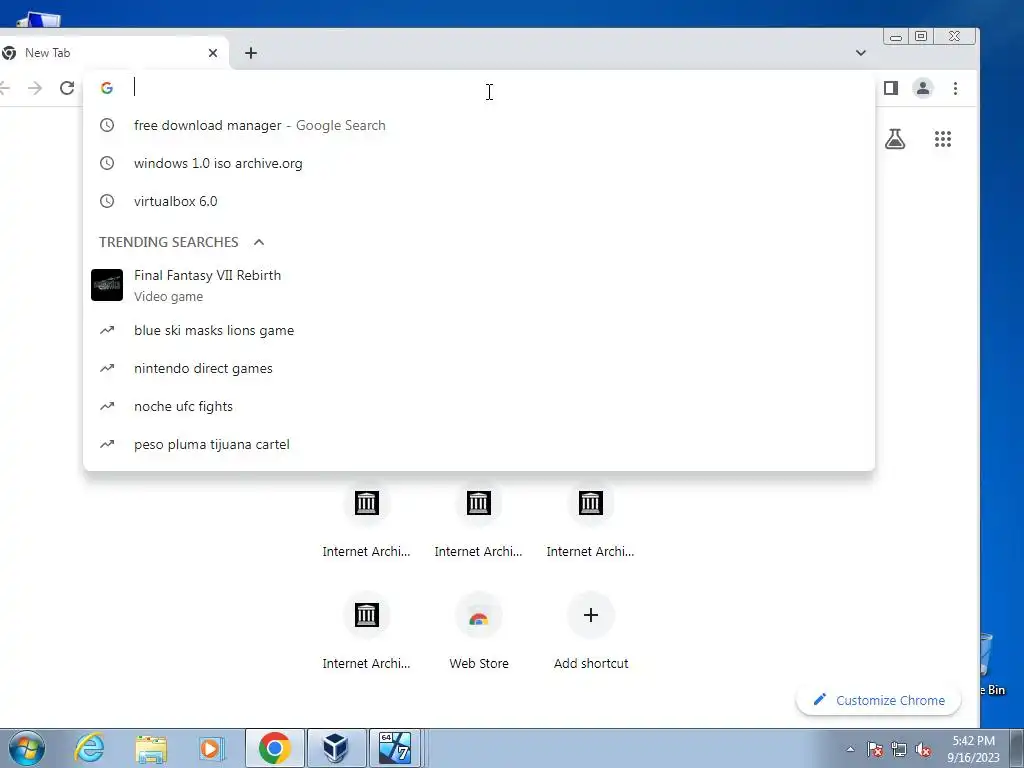Click trending arrow icon beside 'noche ufc fights'

107,406
